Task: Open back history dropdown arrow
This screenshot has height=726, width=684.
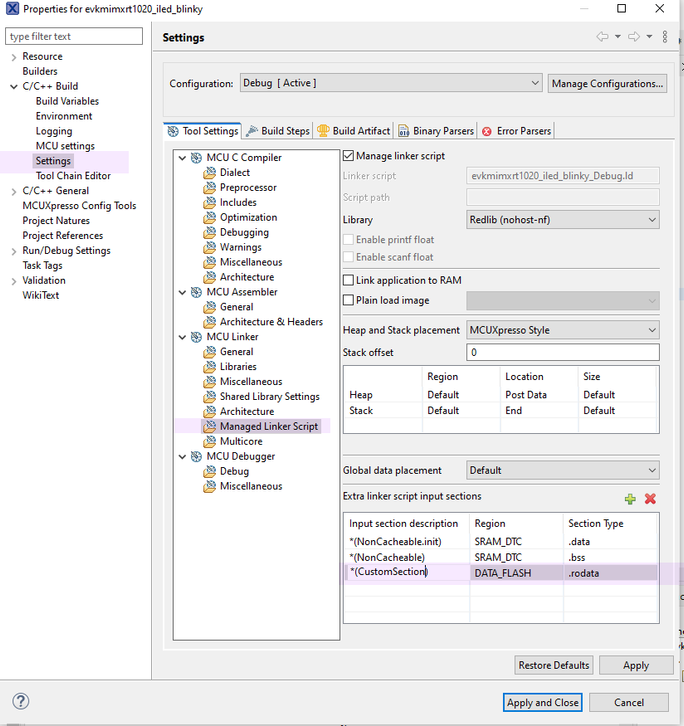Action: point(618,37)
